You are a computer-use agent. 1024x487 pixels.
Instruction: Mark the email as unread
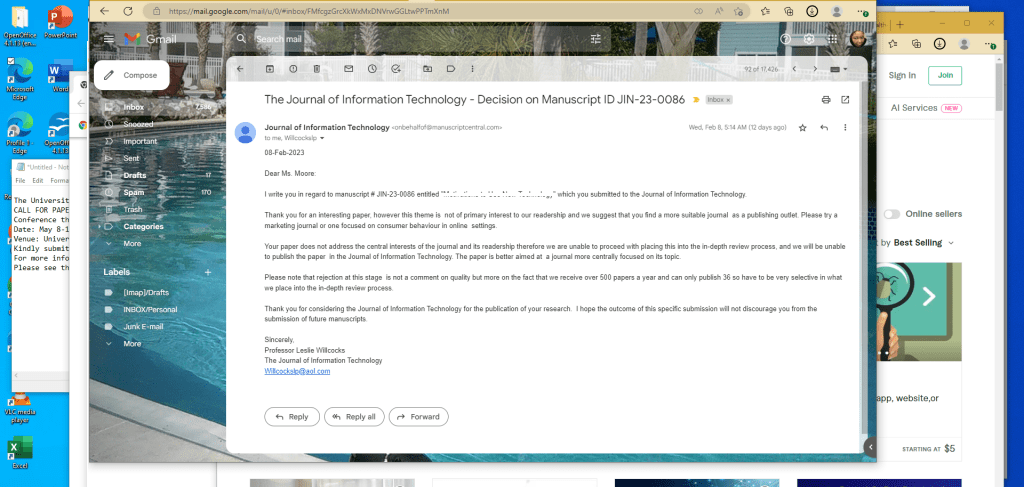(x=348, y=69)
